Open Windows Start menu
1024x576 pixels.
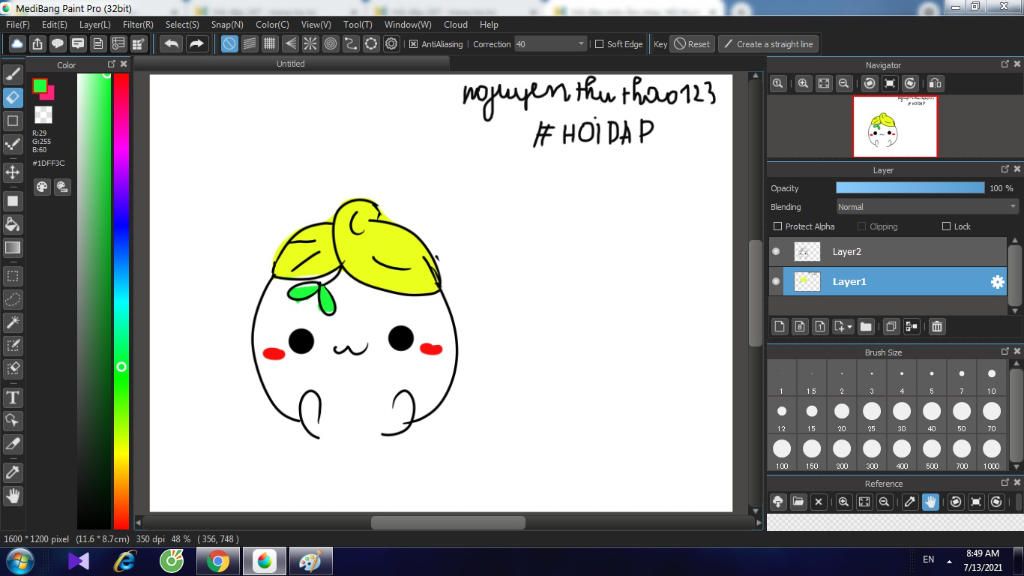click(20, 561)
